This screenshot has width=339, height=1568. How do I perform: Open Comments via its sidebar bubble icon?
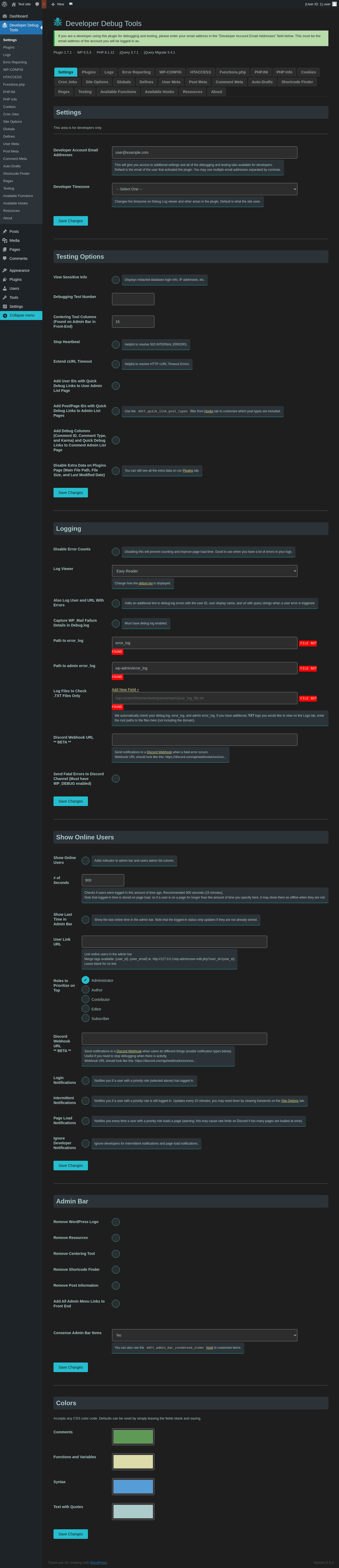tap(5, 259)
